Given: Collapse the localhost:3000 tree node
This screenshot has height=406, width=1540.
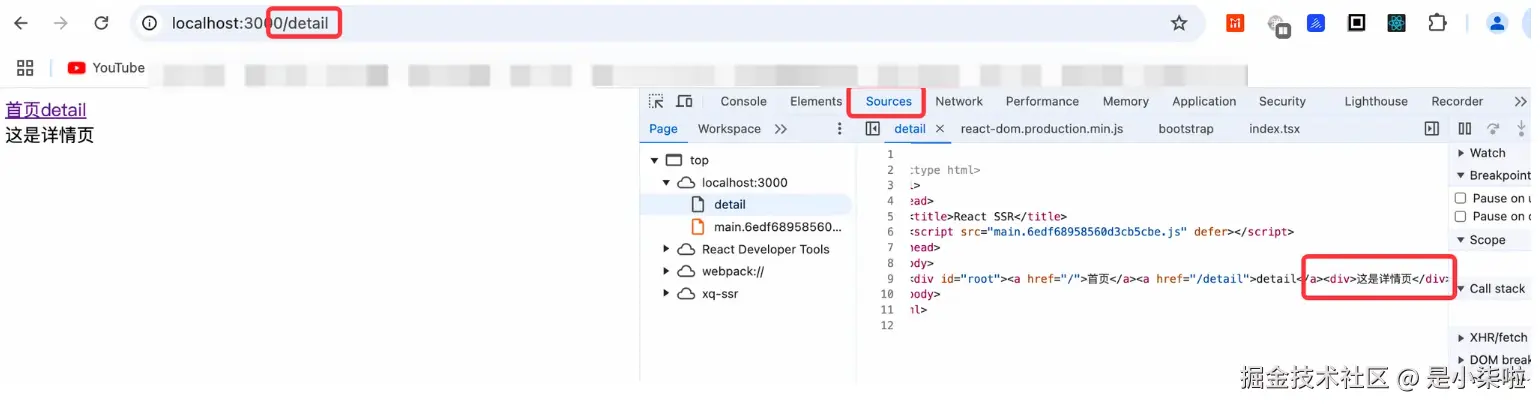Looking at the screenshot, I should pyautogui.click(x=666, y=183).
